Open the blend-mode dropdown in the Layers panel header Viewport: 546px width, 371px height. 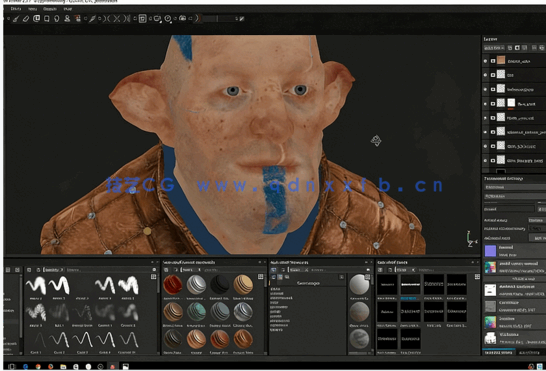(494, 48)
